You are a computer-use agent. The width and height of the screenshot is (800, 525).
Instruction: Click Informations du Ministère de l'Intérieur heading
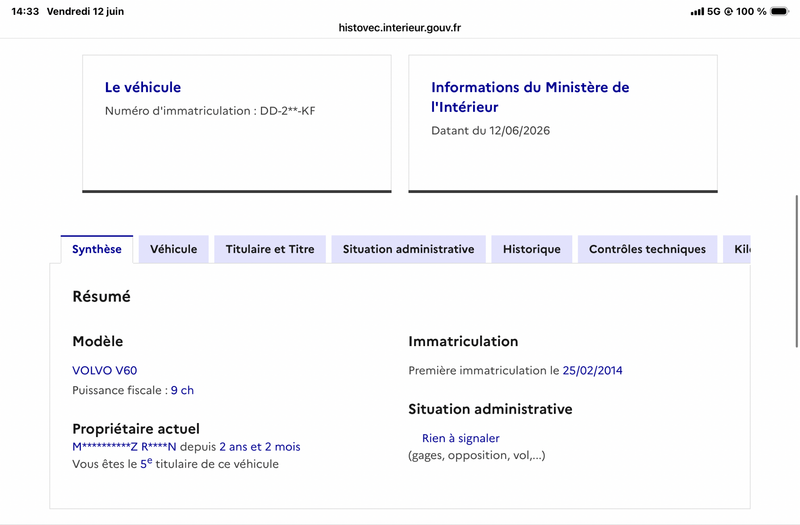(x=530, y=97)
